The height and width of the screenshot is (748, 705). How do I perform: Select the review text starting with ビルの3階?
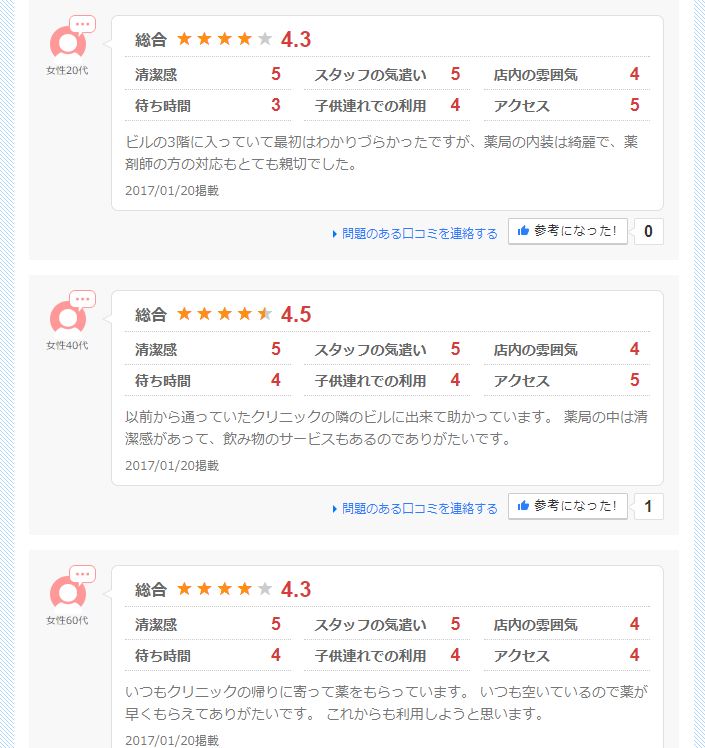click(x=381, y=153)
